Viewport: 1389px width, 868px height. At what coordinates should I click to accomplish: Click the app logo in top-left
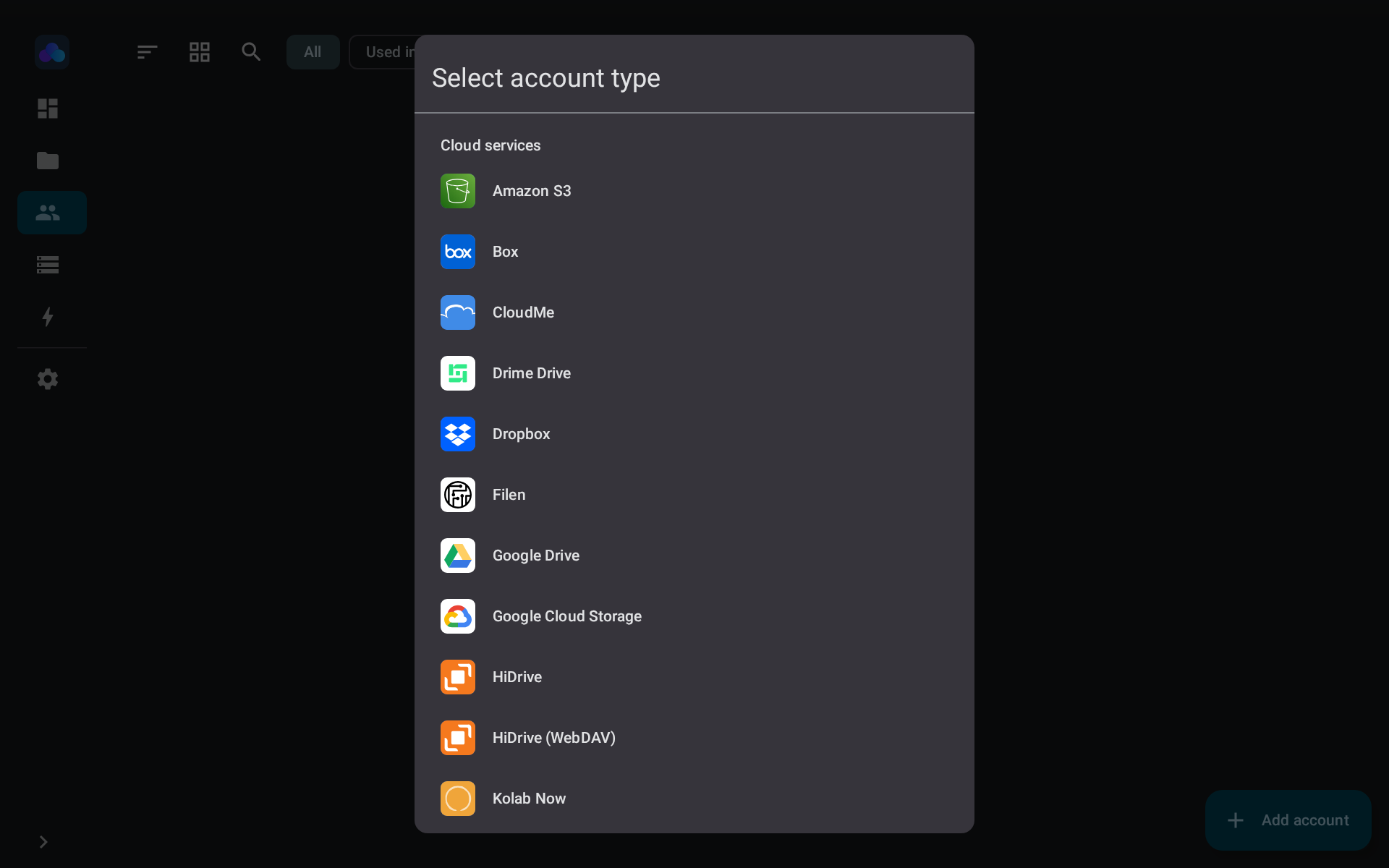[x=52, y=52]
